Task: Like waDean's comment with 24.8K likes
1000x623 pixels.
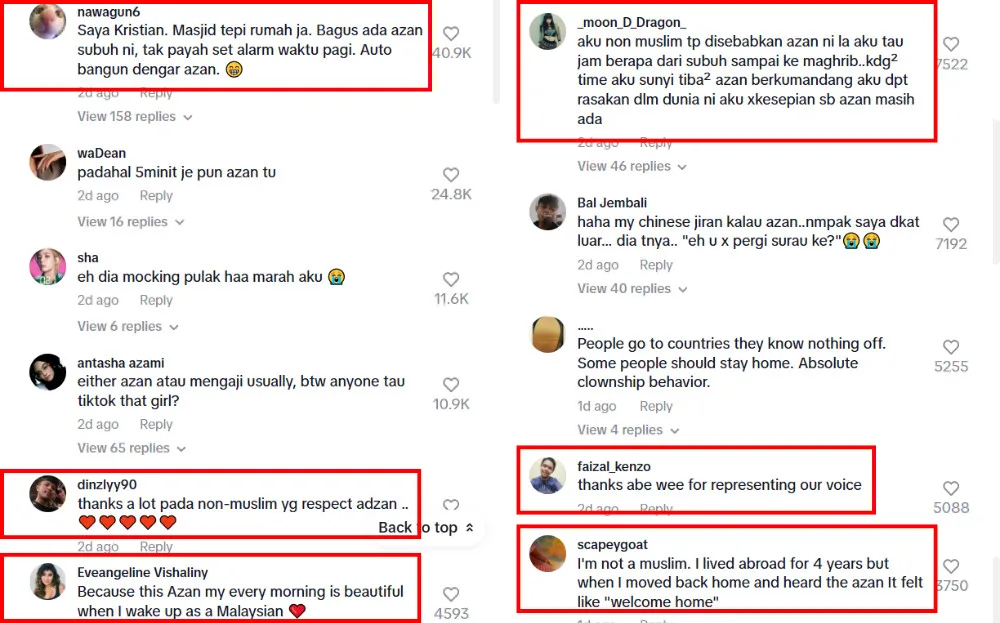Action: [451, 175]
